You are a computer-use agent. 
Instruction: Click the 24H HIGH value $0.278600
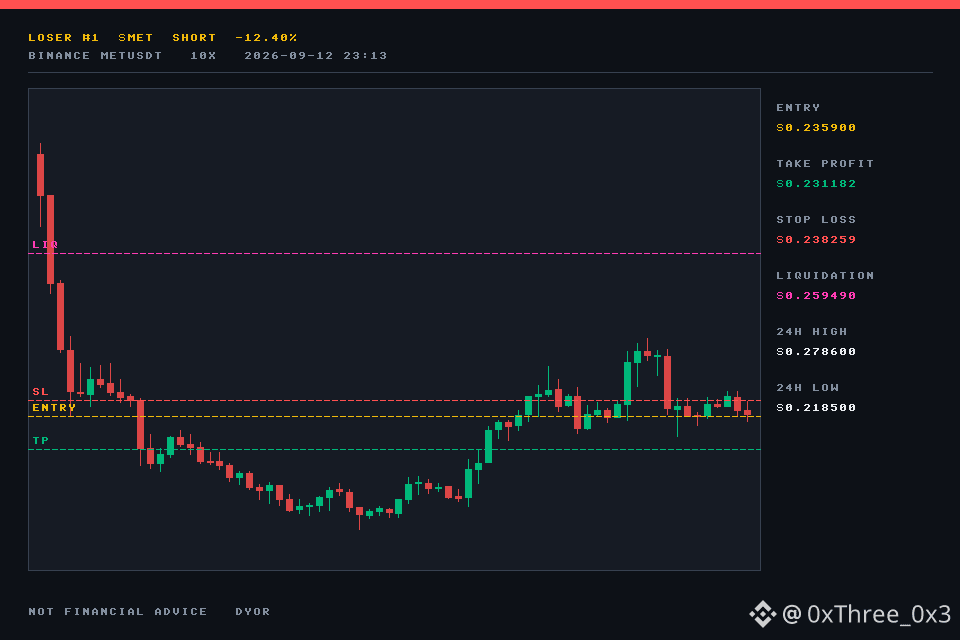point(816,352)
